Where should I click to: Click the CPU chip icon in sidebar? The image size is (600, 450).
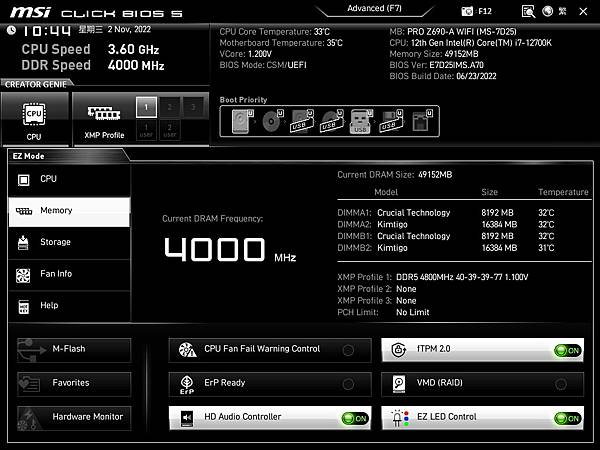[24, 180]
